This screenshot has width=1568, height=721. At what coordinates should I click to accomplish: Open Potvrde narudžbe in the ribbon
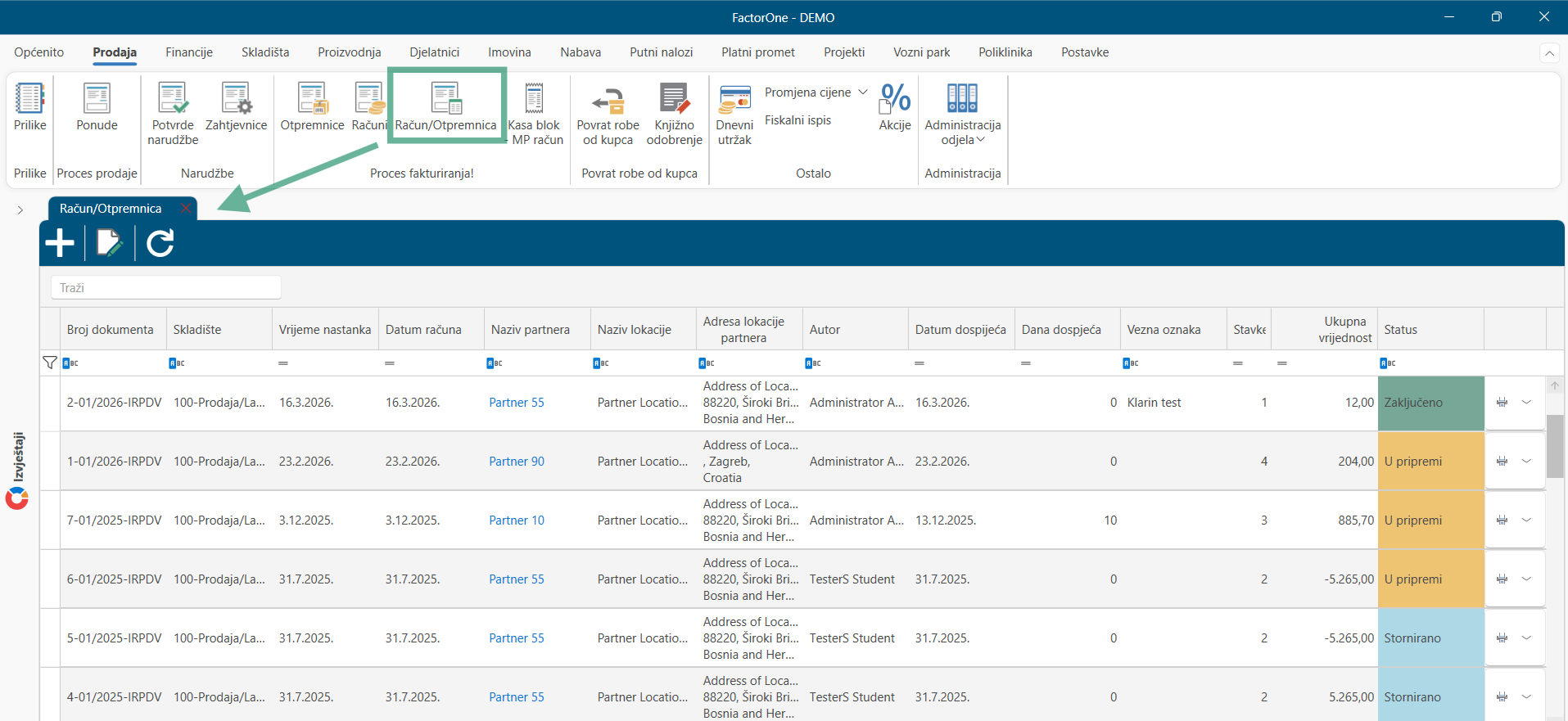173,114
